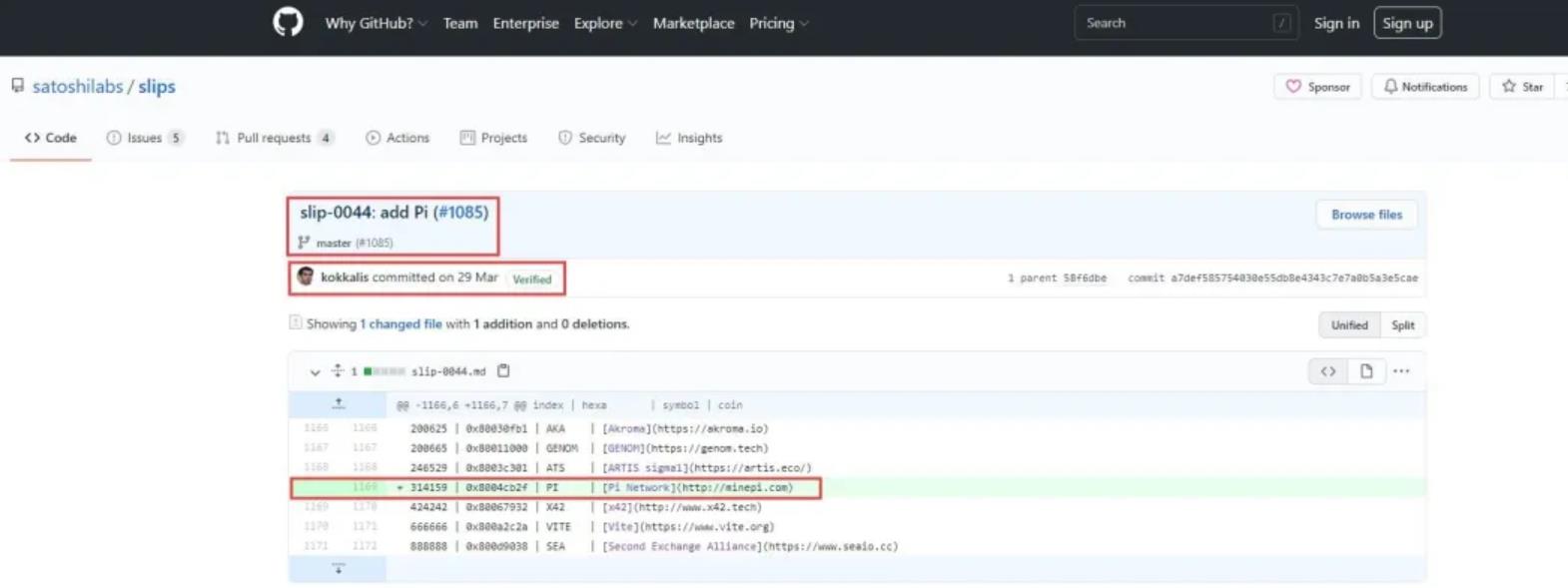1568x588 pixels.
Task: Switch to the Projects tab
Action: click(493, 138)
